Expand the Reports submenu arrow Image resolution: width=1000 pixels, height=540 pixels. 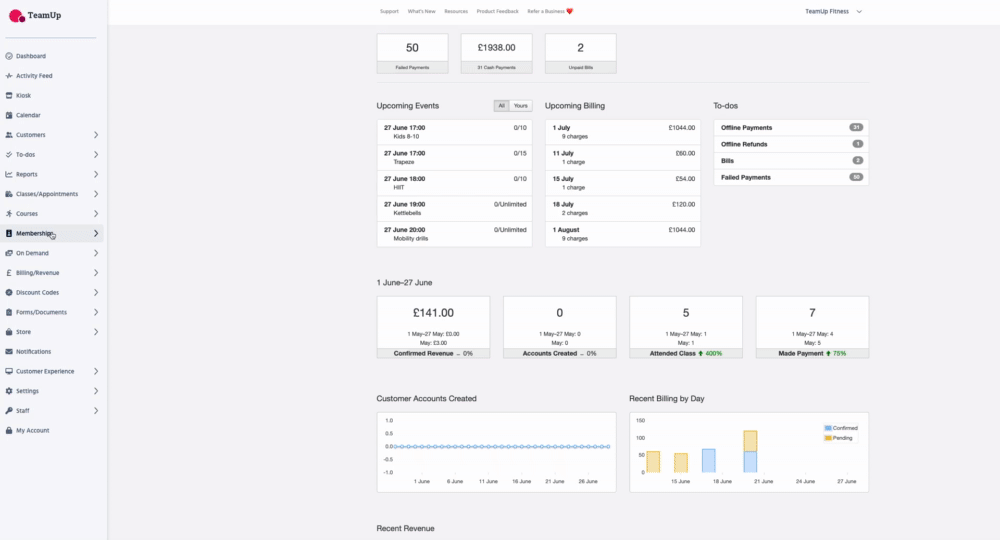[x=96, y=174]
